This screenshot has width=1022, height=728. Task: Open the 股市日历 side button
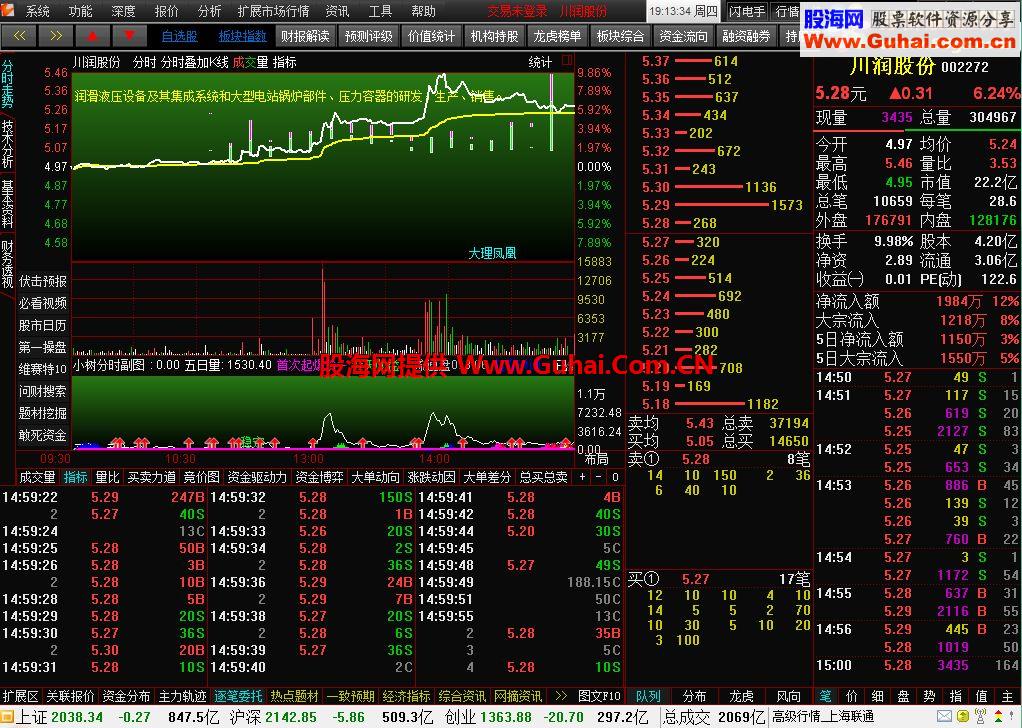click(43, 325)
